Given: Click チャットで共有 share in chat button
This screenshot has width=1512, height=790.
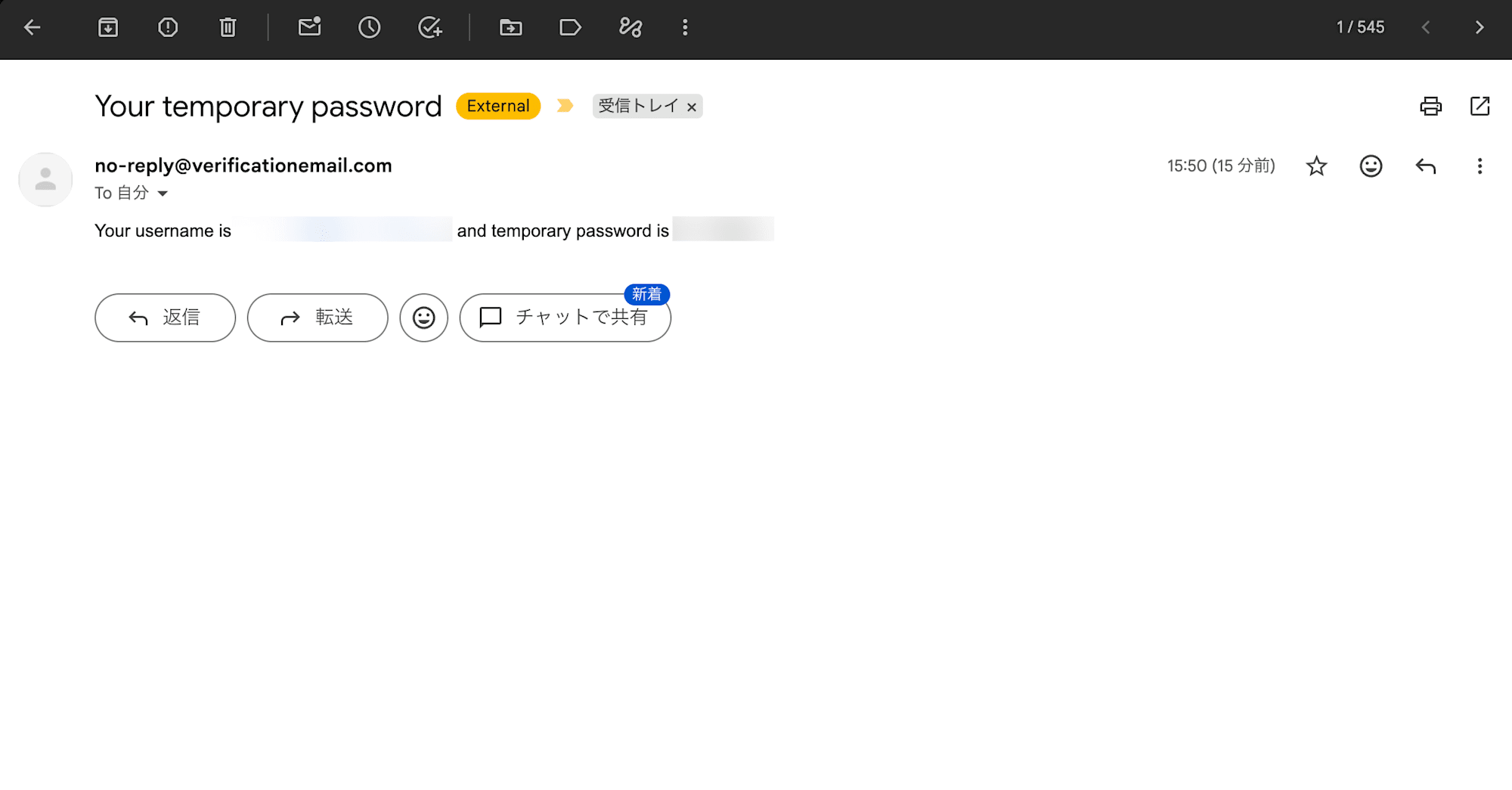Looking at the screenshot, I should (x=565, y=318).
